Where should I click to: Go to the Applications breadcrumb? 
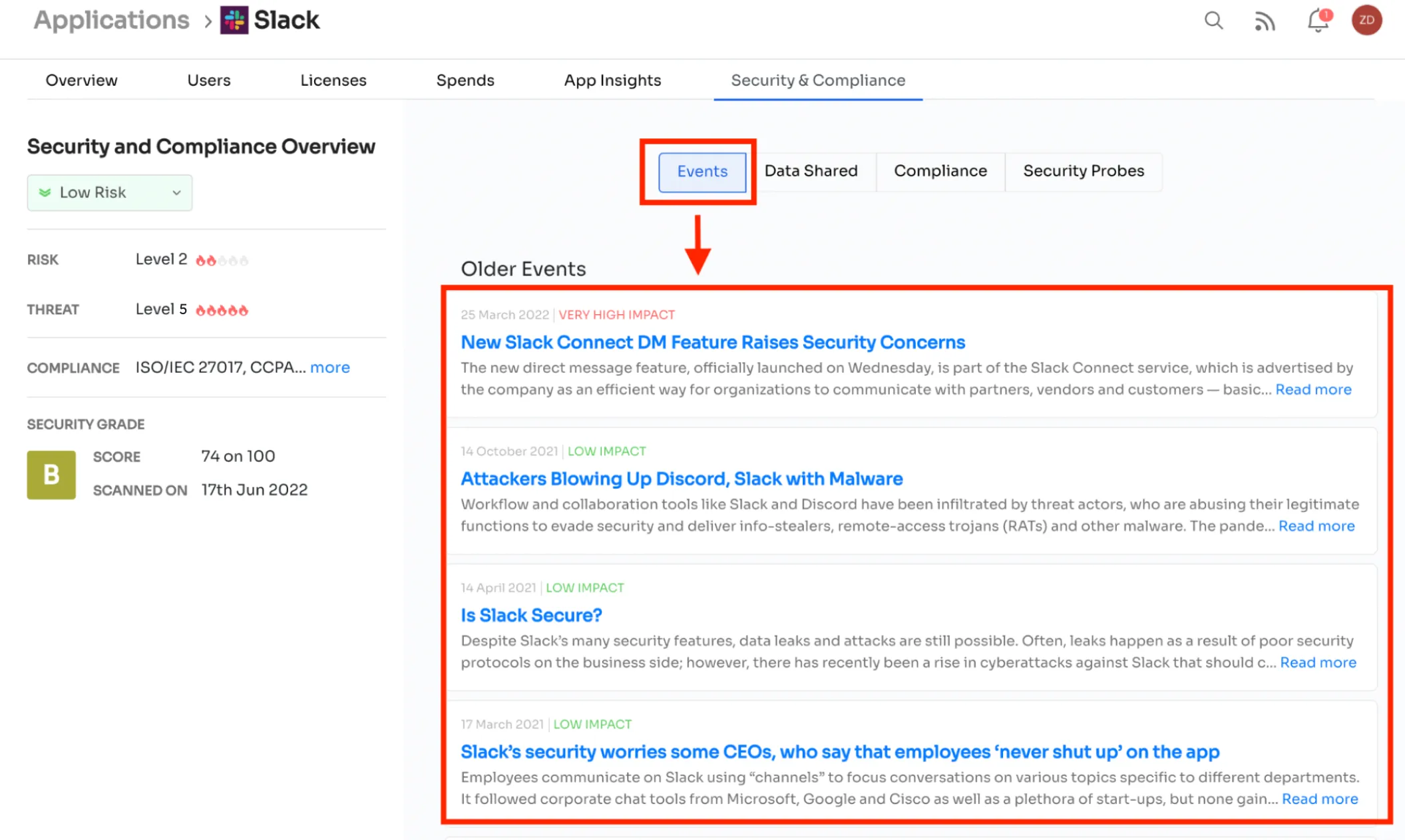point(112,20)
